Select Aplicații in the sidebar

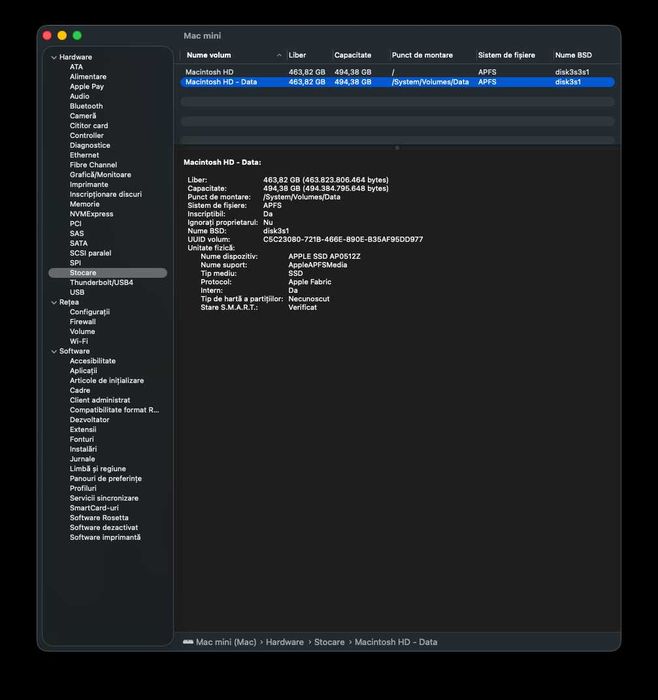point(83,371)
